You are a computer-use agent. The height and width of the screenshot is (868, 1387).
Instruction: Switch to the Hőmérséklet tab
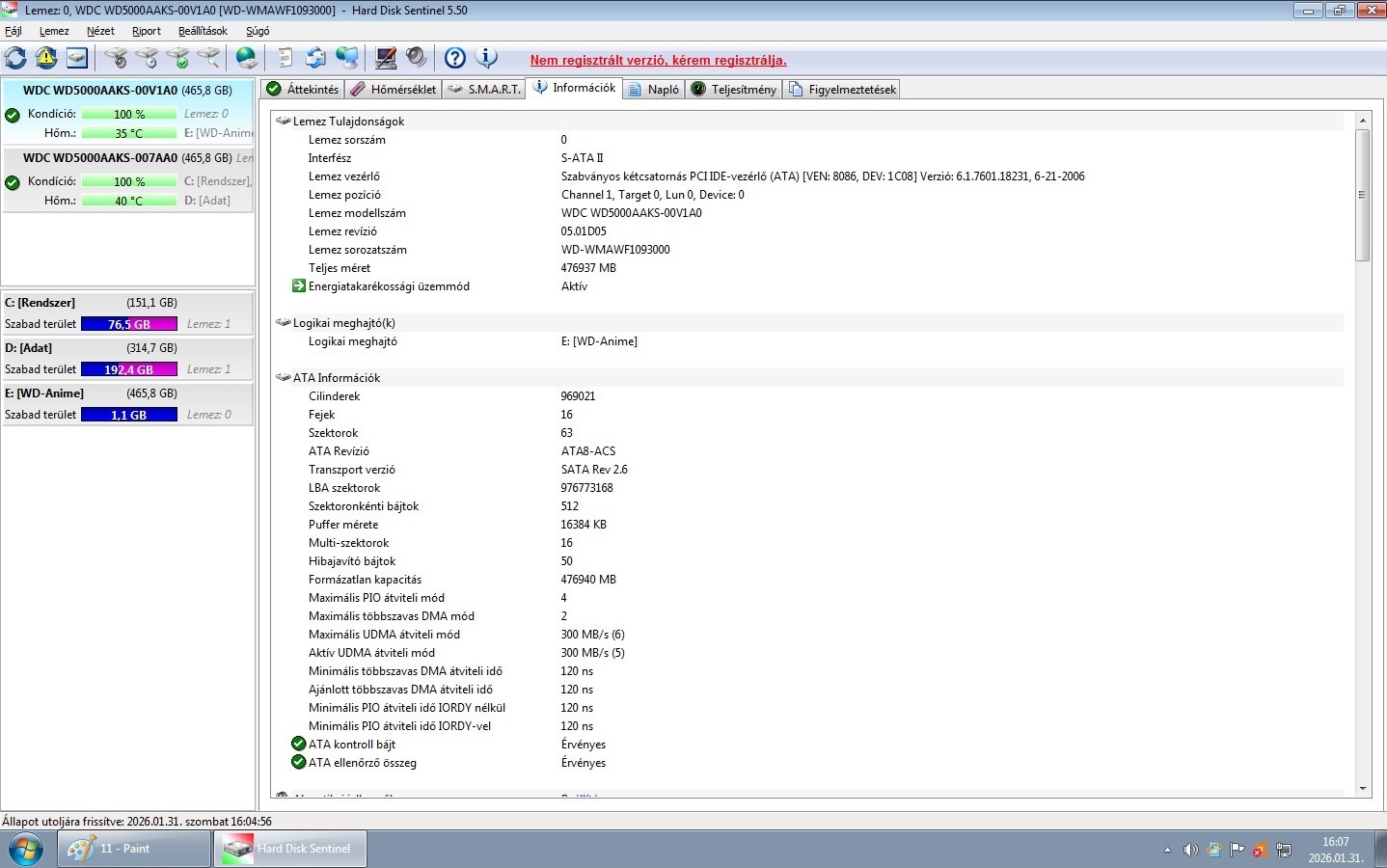(394, 89)
